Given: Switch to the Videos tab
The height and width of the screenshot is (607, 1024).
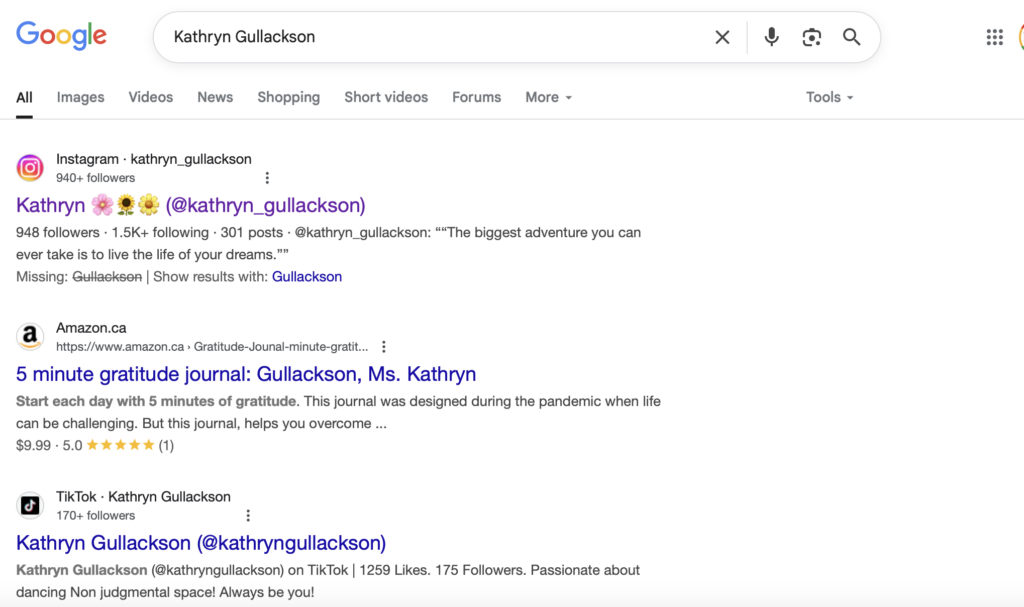Looking at the screenshot, I should (x=151, y=97).
